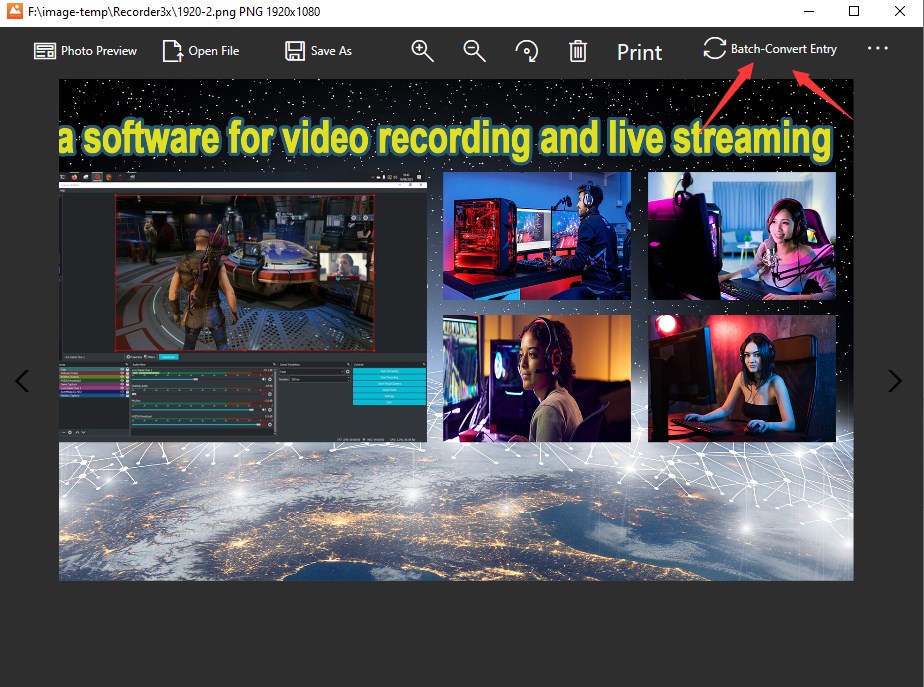Minimize the photo viewer window
Image resolution: width=924 pixels, height=687 pixels.
point(807,11)
